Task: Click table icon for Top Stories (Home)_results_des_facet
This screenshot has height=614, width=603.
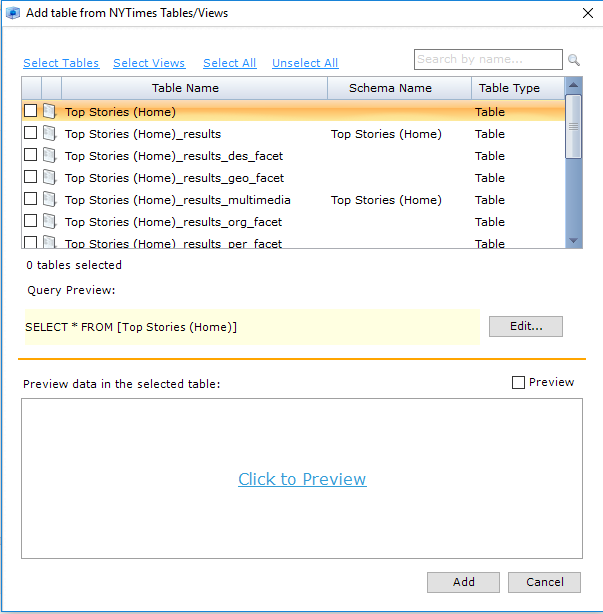Action: (49, 155)
